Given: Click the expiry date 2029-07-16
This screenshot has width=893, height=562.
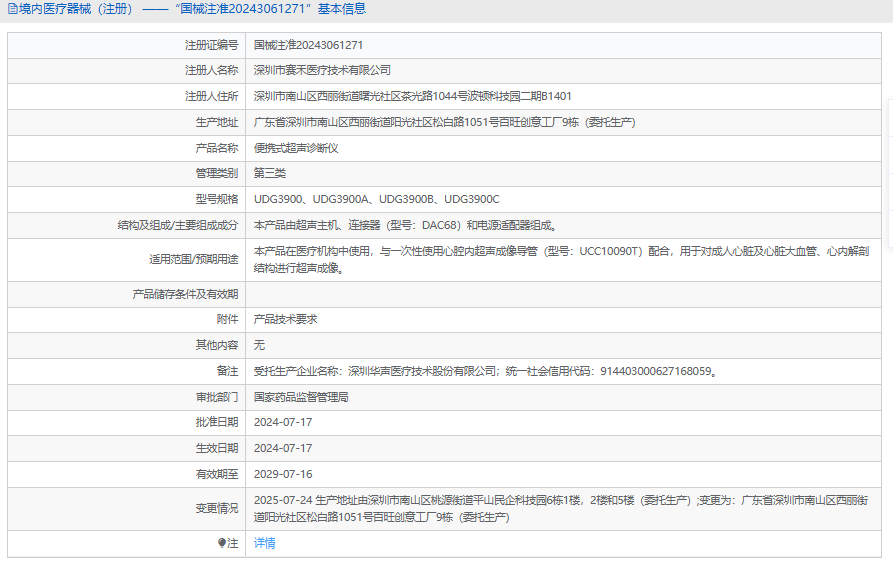Looking at the screenshot, I should pos(283,474).
